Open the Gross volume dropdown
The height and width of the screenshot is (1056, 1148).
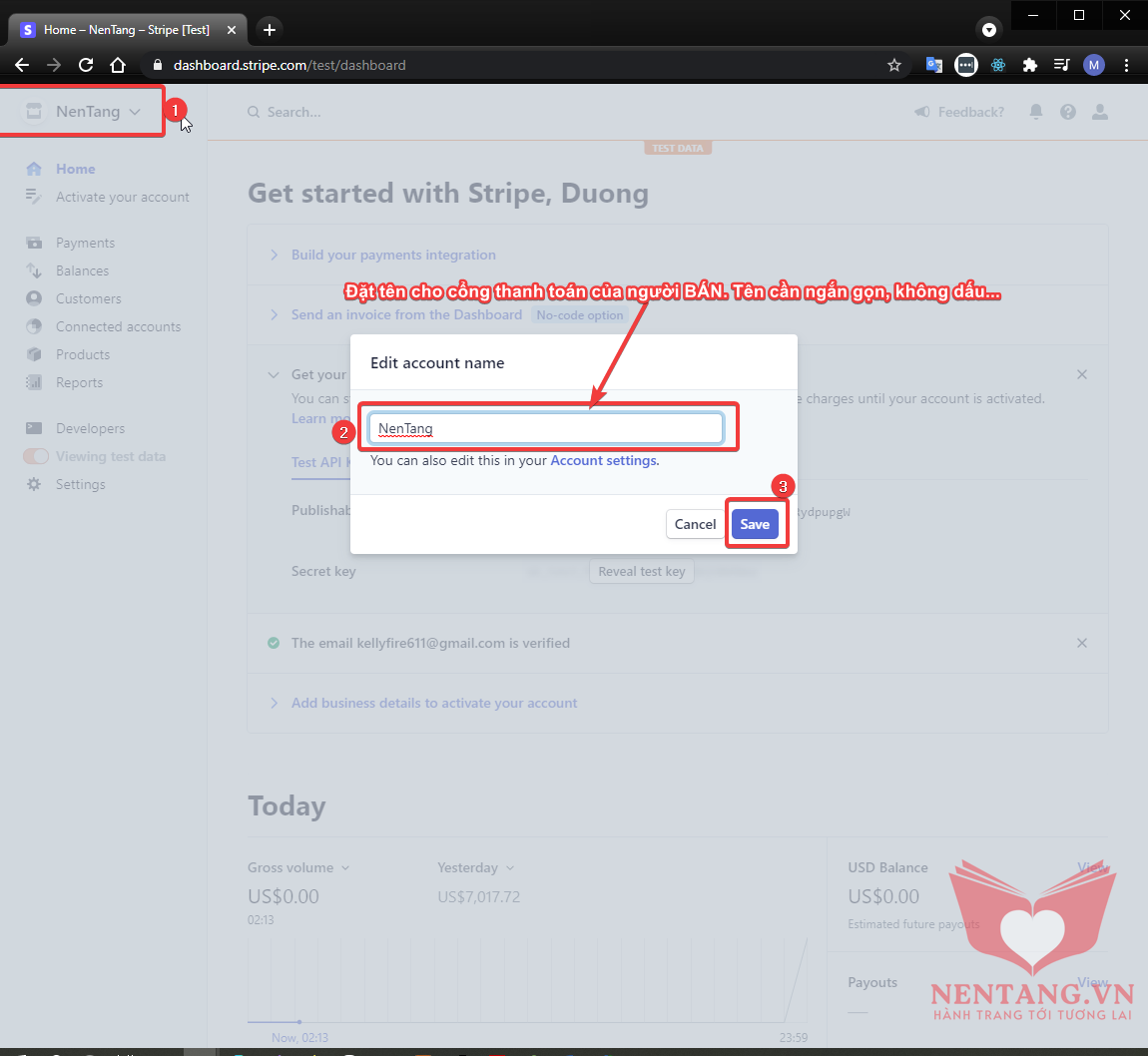(x=298, y=867)
